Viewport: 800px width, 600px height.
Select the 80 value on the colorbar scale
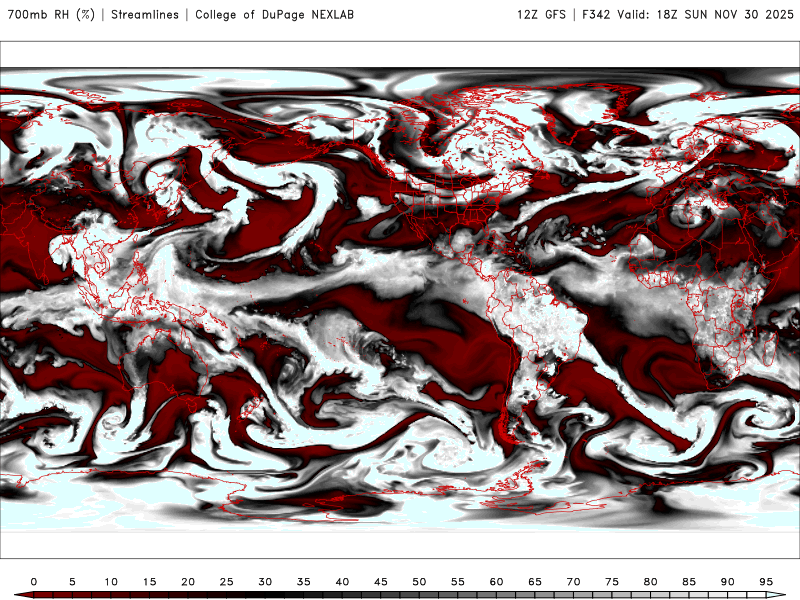[x=650, y=582]
